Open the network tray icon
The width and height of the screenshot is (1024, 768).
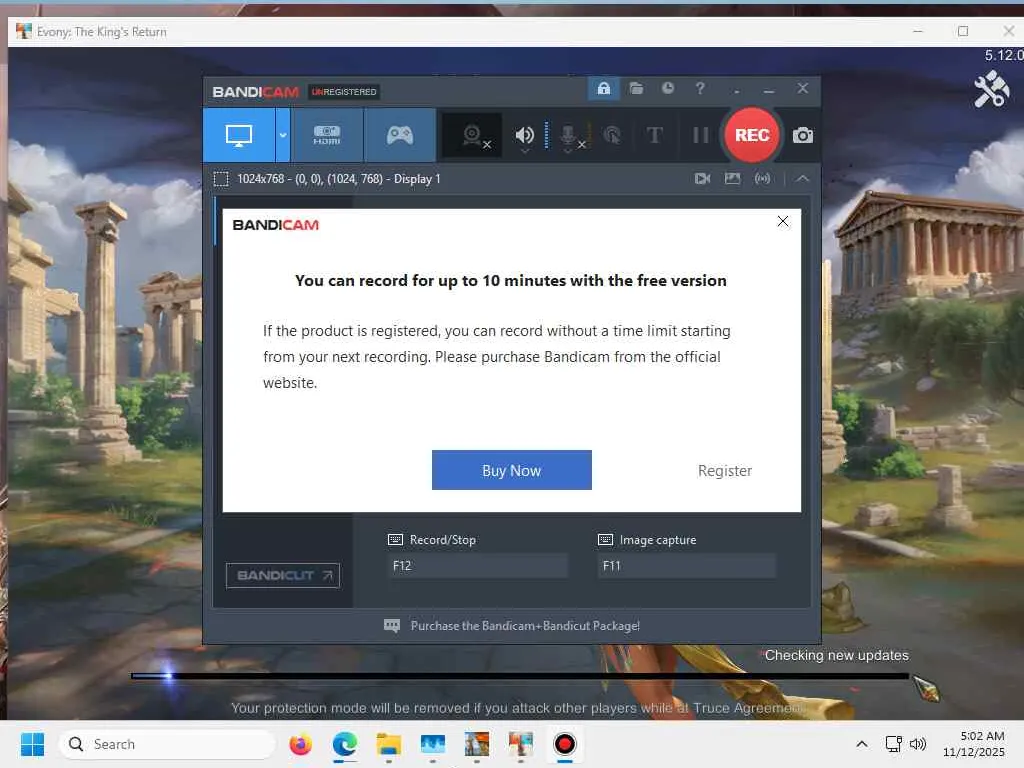coord(893,744)
